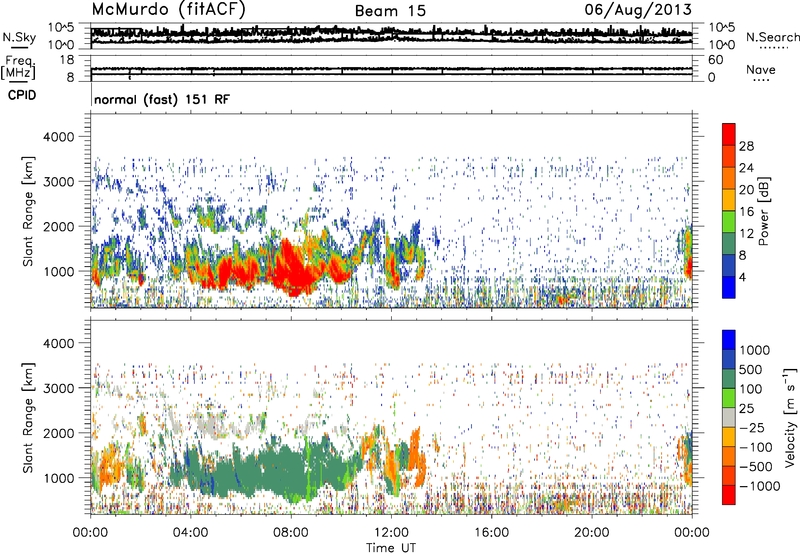800x554 pixels.
Task: Click the "-25" velocity colorbar value
Action: (751, 428)
